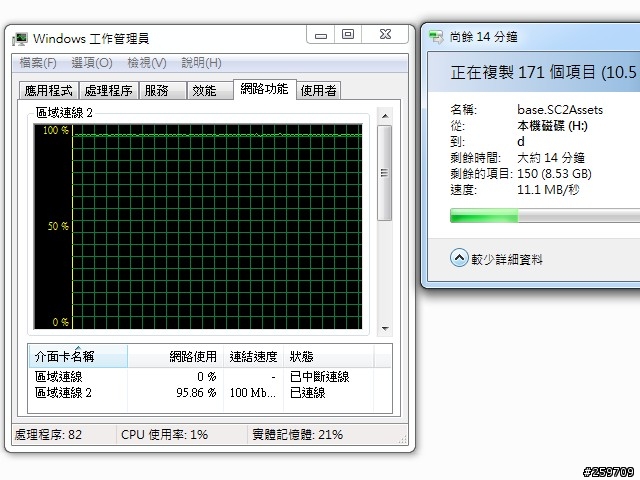The image size is (640, 480).
Task: Click the graph scrollbar up arrow
Action: [384, 116]
